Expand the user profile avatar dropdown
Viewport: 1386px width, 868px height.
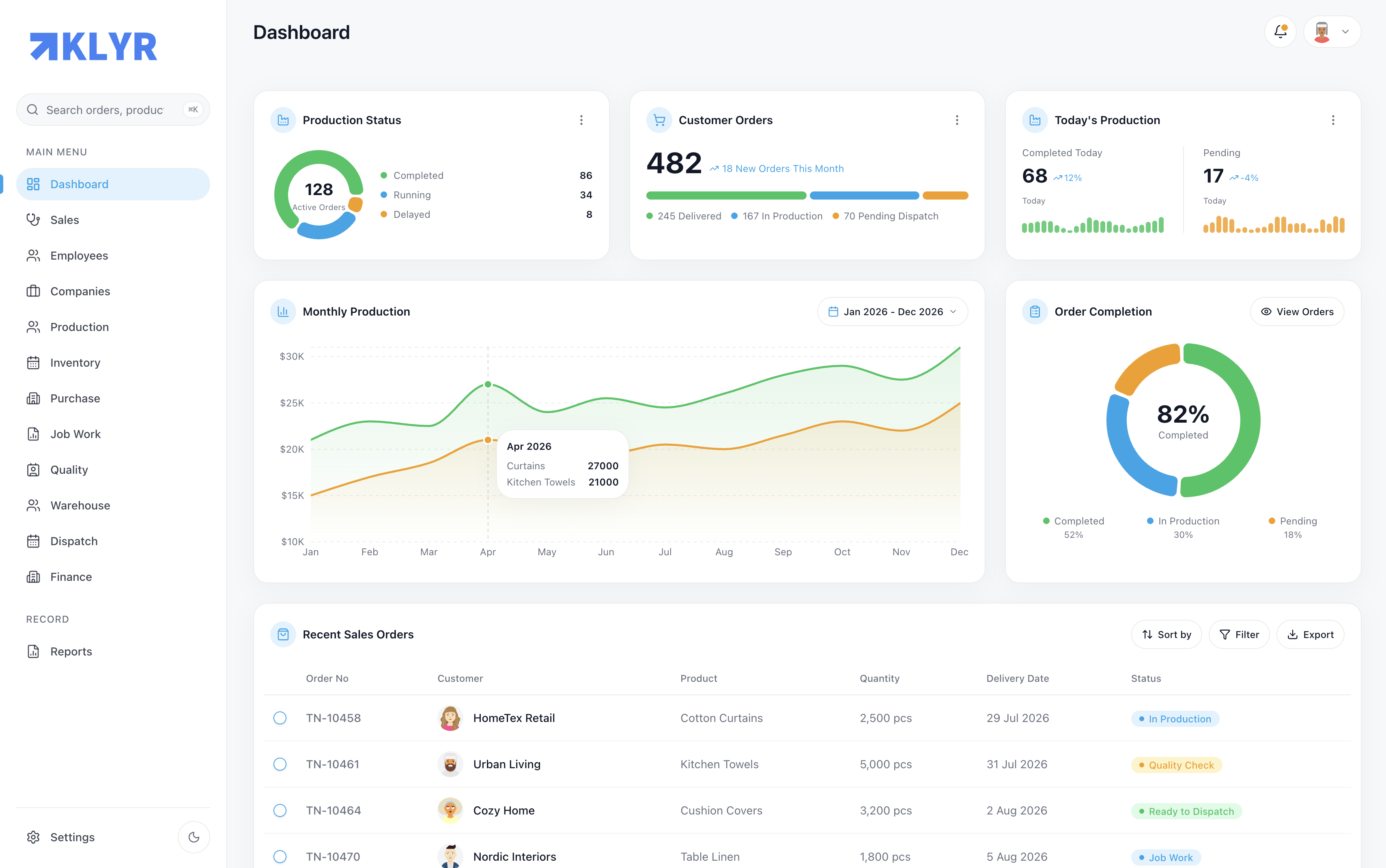click(x=1332, y=32)
